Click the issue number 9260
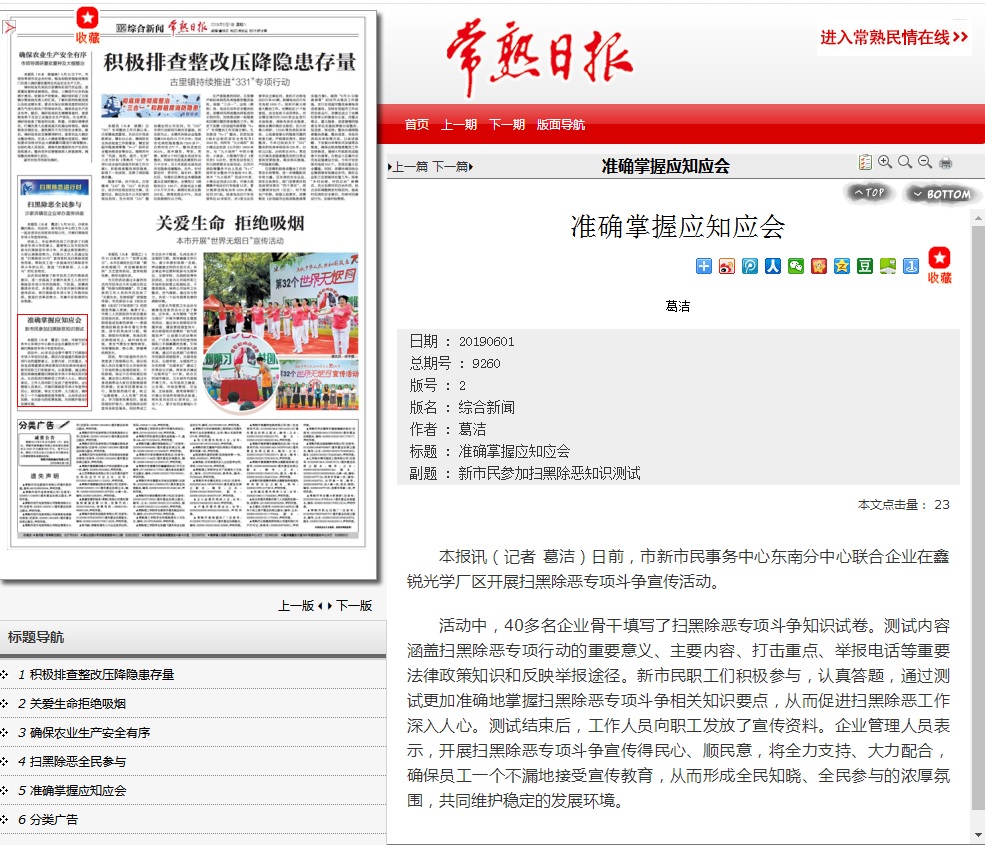 coord(486,363)
